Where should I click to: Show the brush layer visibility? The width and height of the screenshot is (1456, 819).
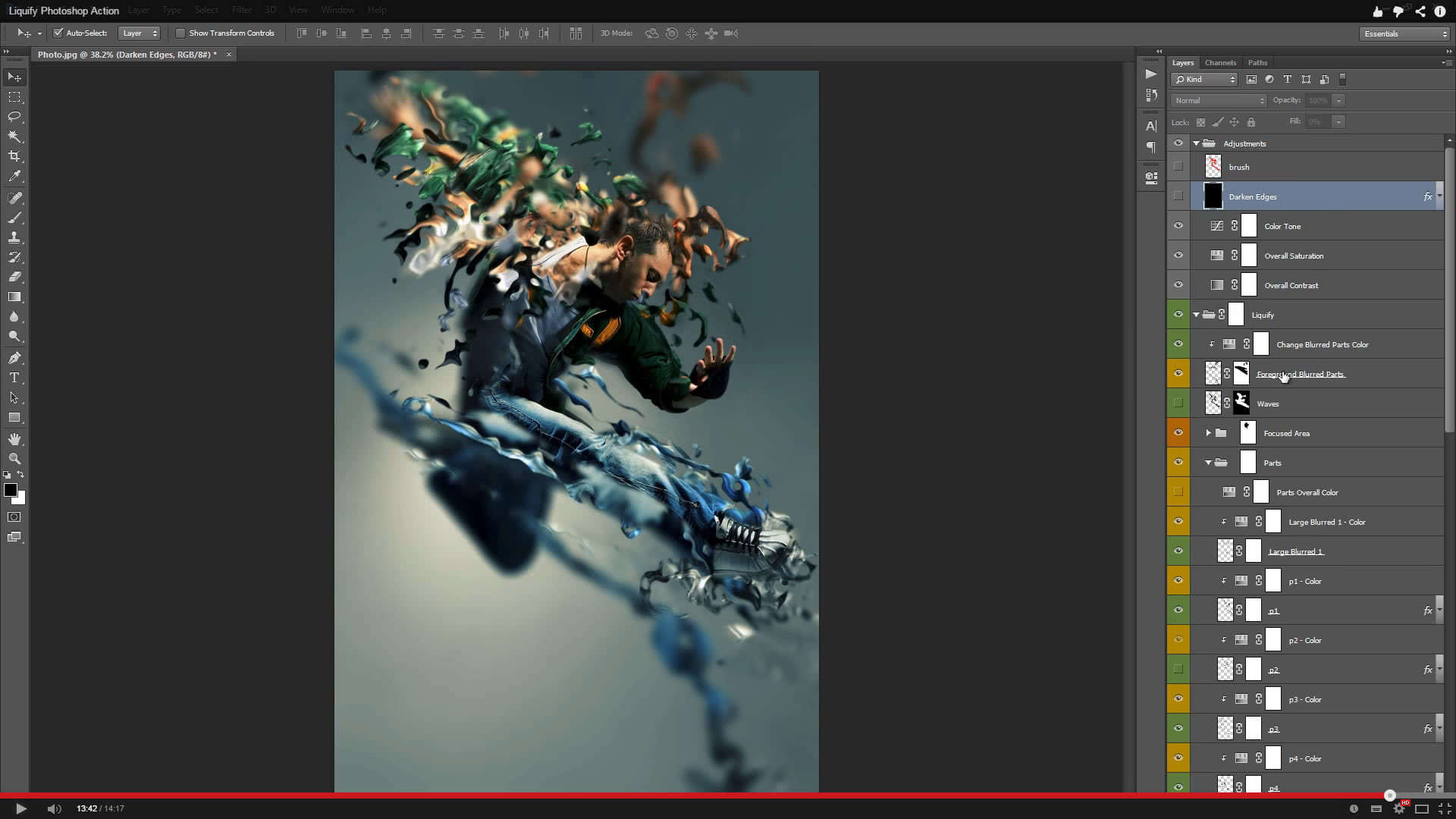(1178, 167)
